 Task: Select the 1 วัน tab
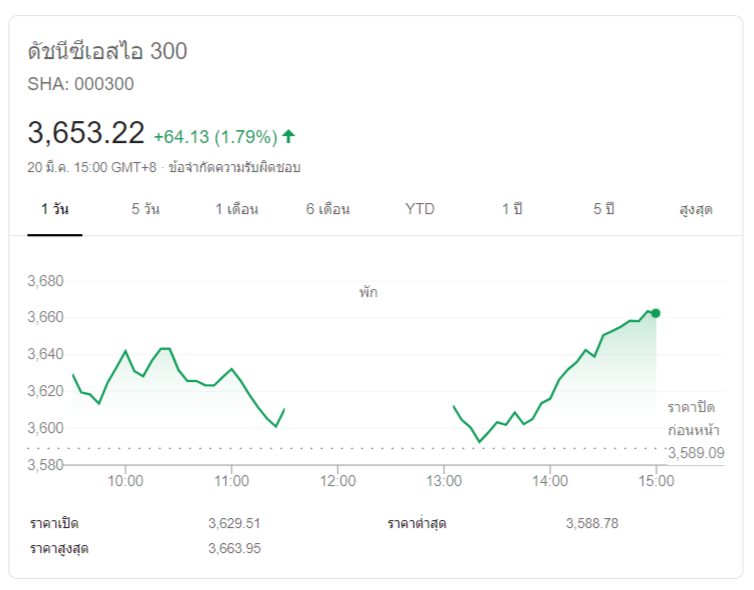pos(55,209)
